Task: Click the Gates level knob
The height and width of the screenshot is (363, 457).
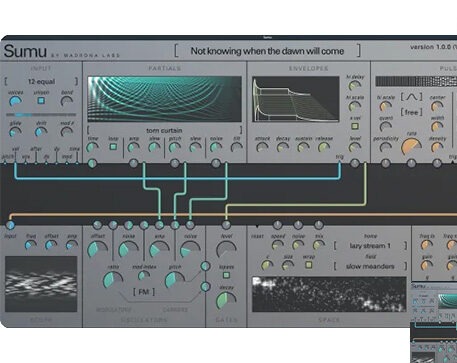Action: click(226, 250)
